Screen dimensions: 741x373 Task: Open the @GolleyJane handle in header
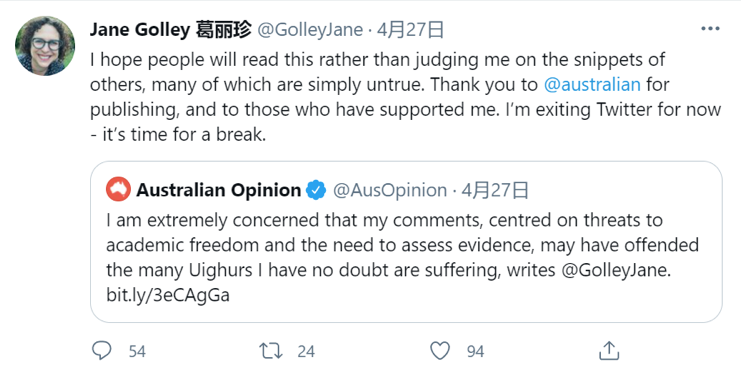pyautogui.click(x=310, y=30)
